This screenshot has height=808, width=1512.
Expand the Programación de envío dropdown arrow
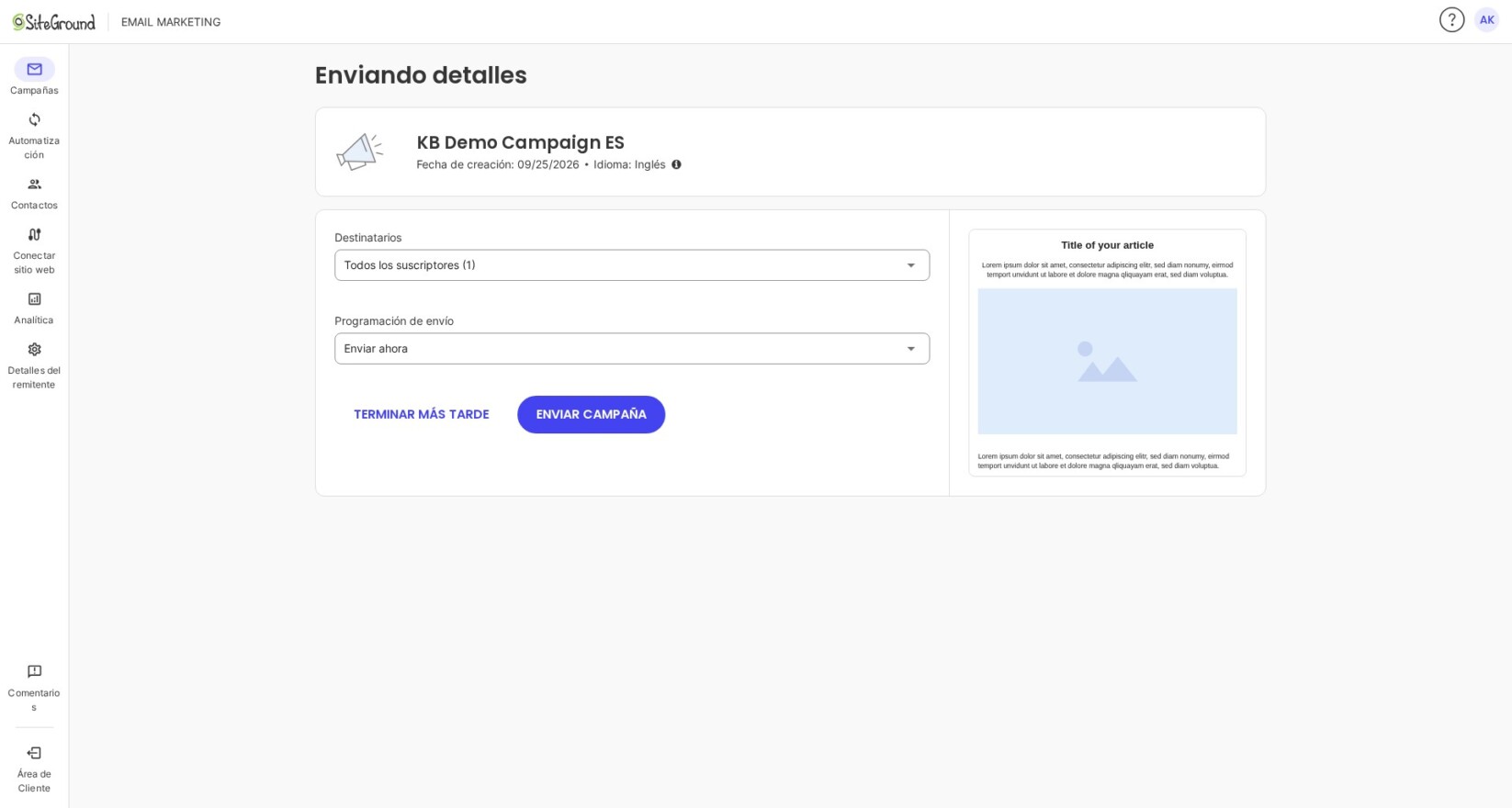[911, 349]
